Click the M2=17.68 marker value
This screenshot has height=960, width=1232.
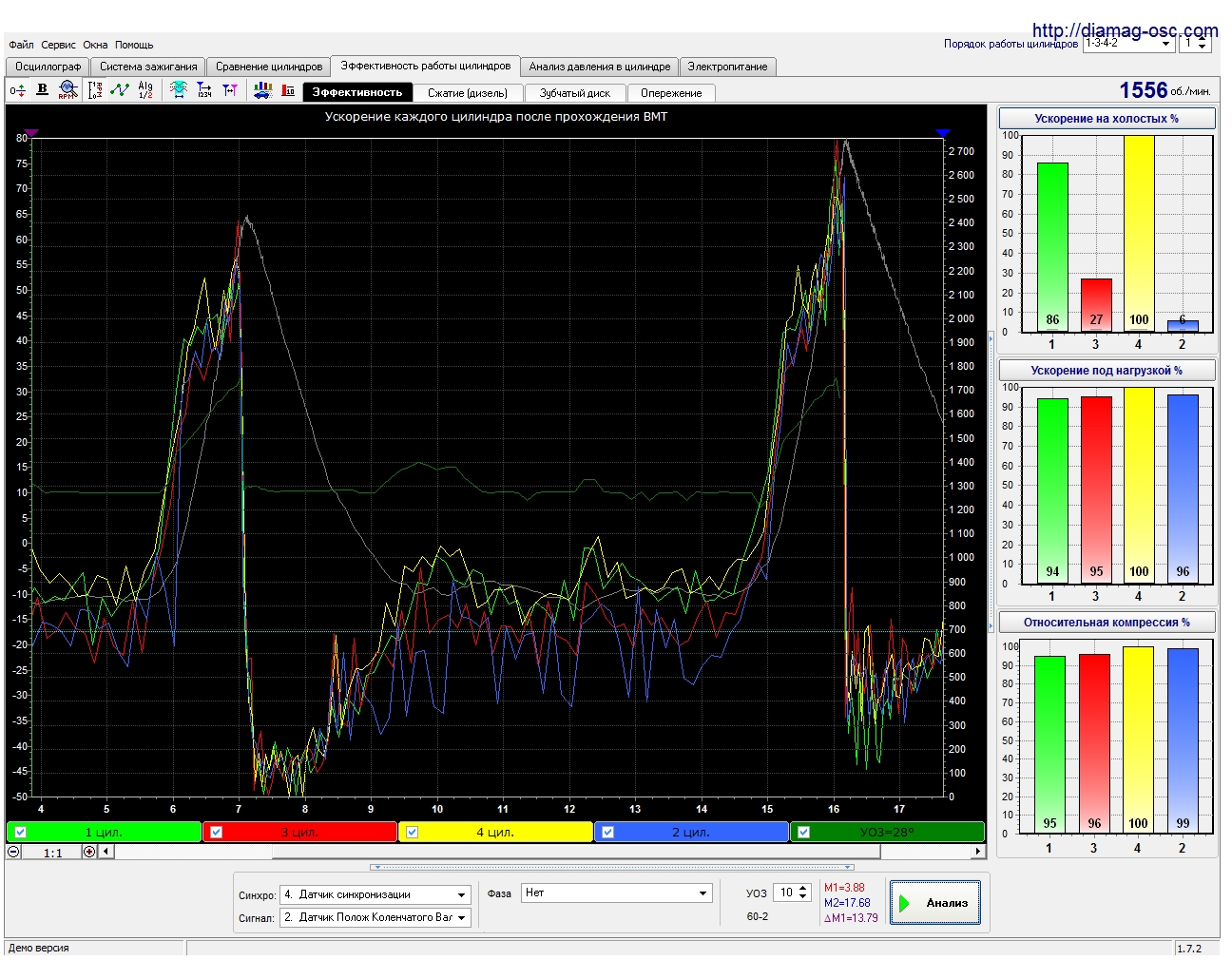click(847, 903)
